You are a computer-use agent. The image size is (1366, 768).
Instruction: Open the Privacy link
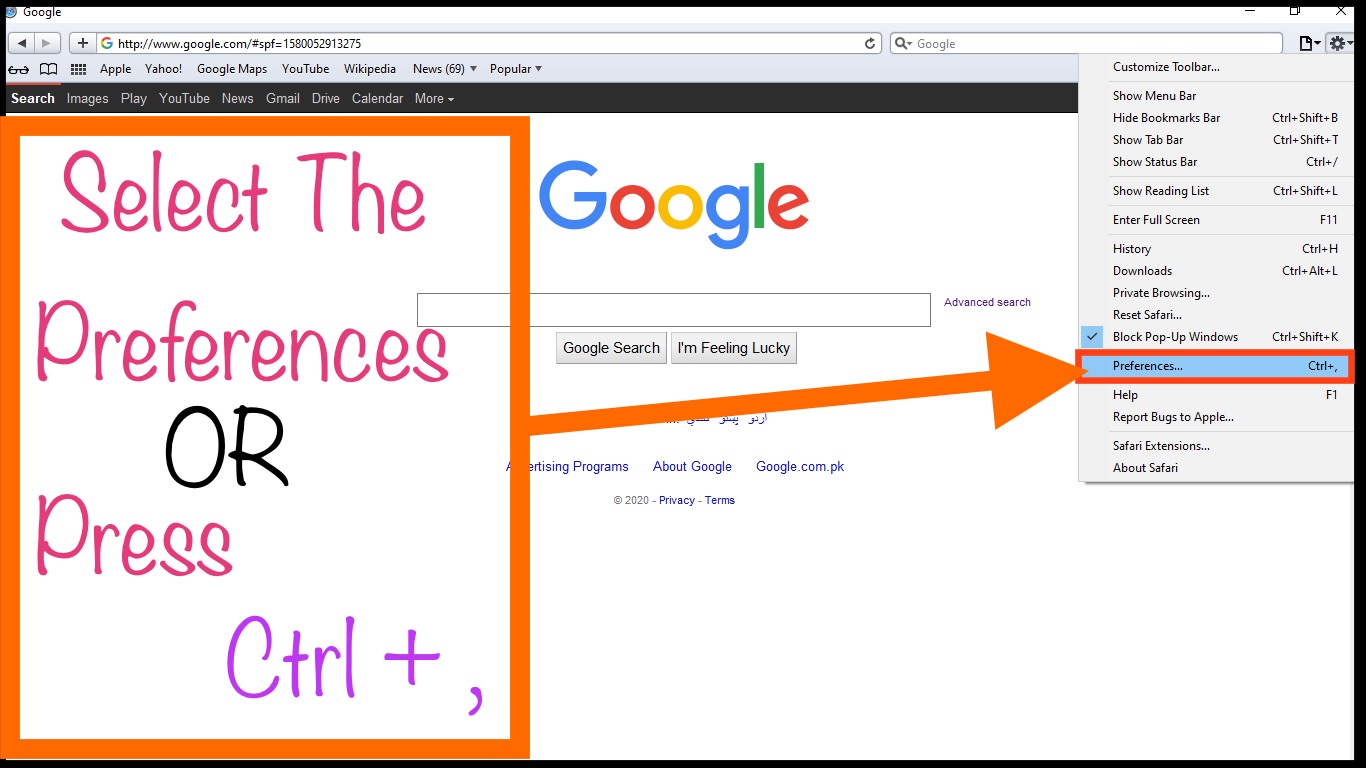677,500
